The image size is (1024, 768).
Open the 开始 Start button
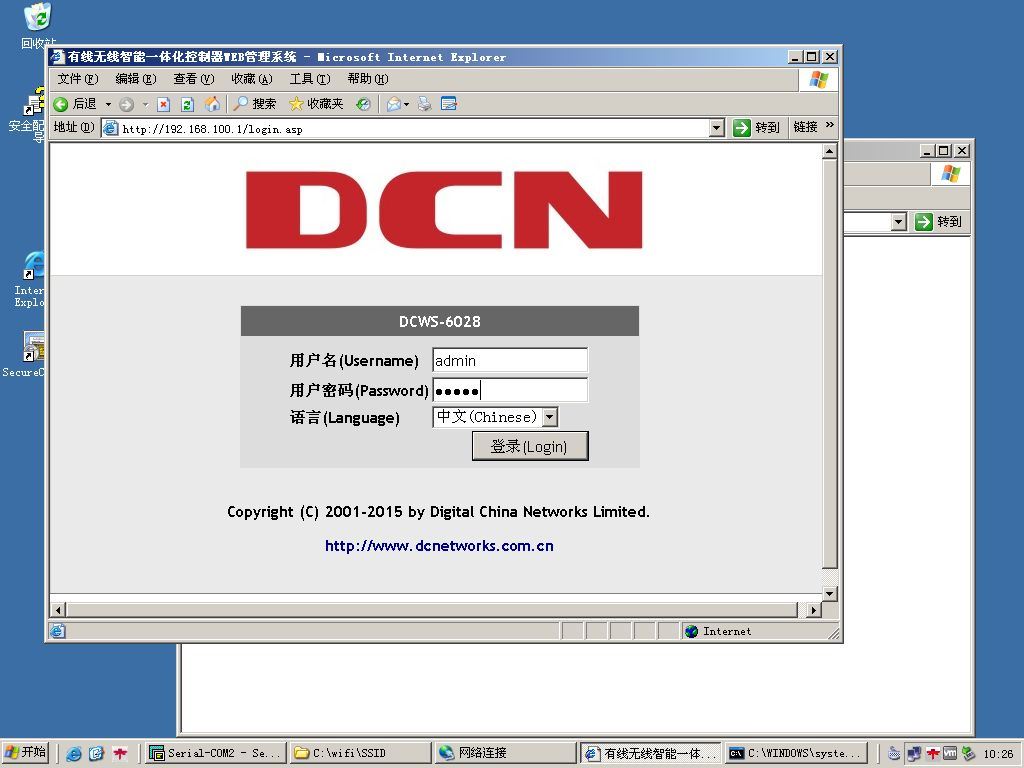pyautogui.click(x=26, y=752)
